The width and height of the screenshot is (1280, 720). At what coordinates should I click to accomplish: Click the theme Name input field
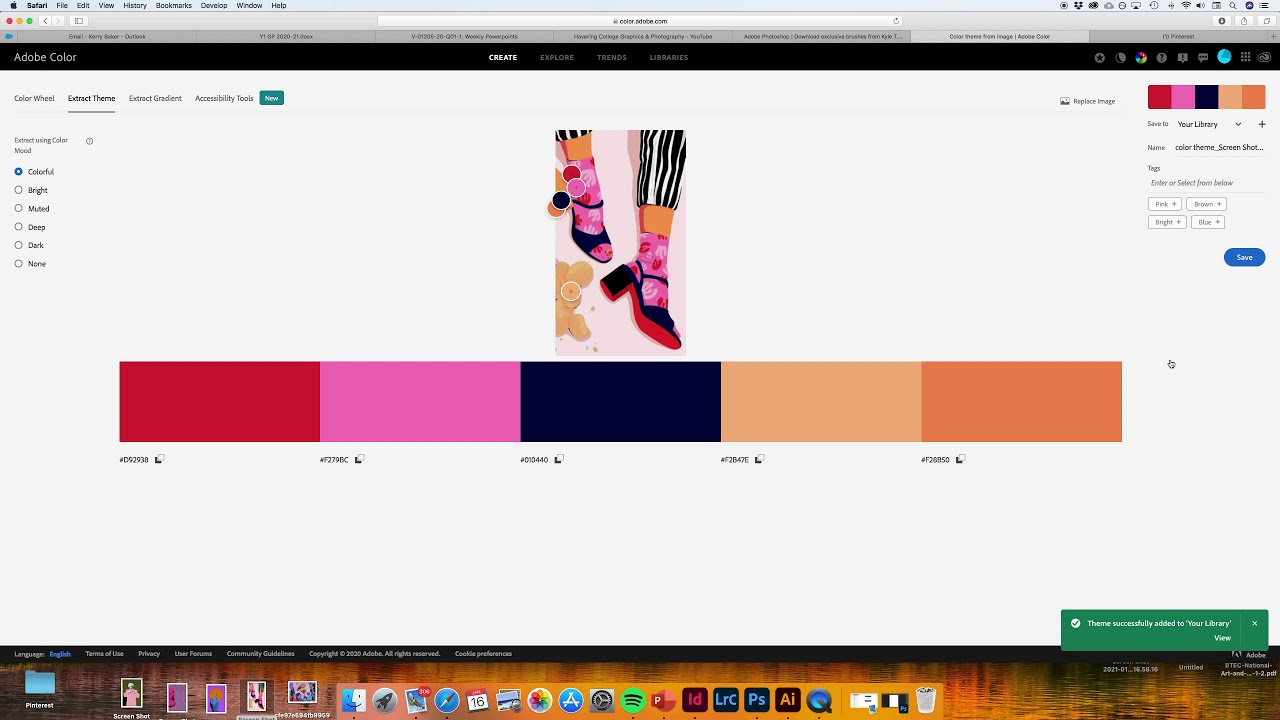click(x=1219, y=147)
